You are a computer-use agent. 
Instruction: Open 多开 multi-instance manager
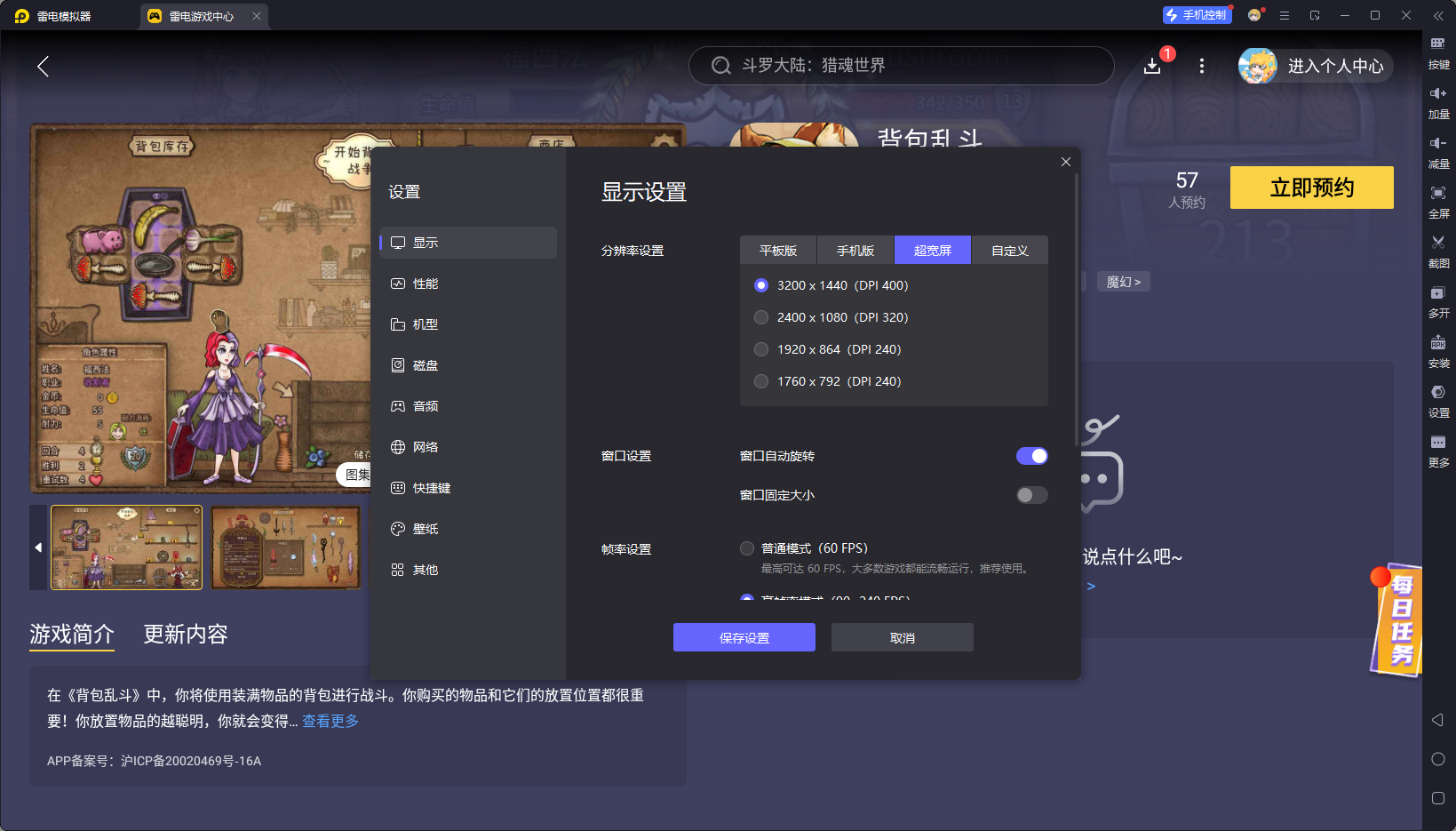pos(1438,301)
